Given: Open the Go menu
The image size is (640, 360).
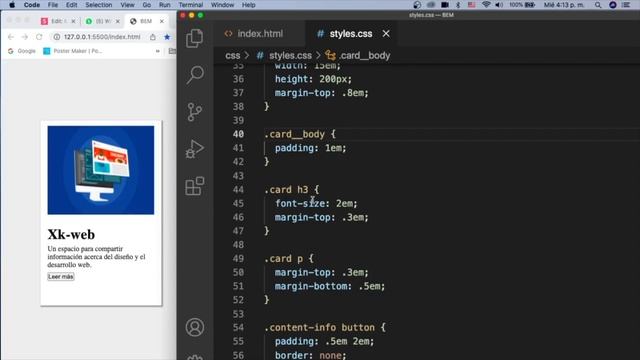Looking at the screenshot, I should click(147, 5).
